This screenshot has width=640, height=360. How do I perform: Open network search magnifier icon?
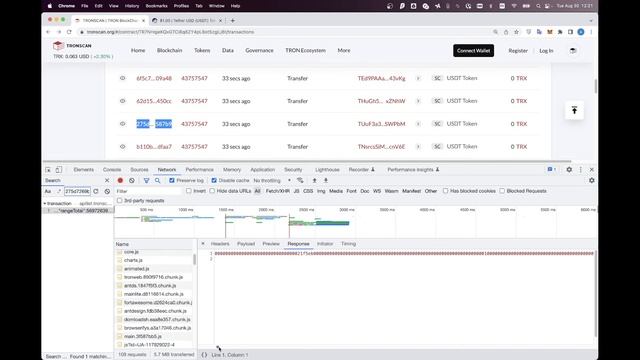[158, 180]
